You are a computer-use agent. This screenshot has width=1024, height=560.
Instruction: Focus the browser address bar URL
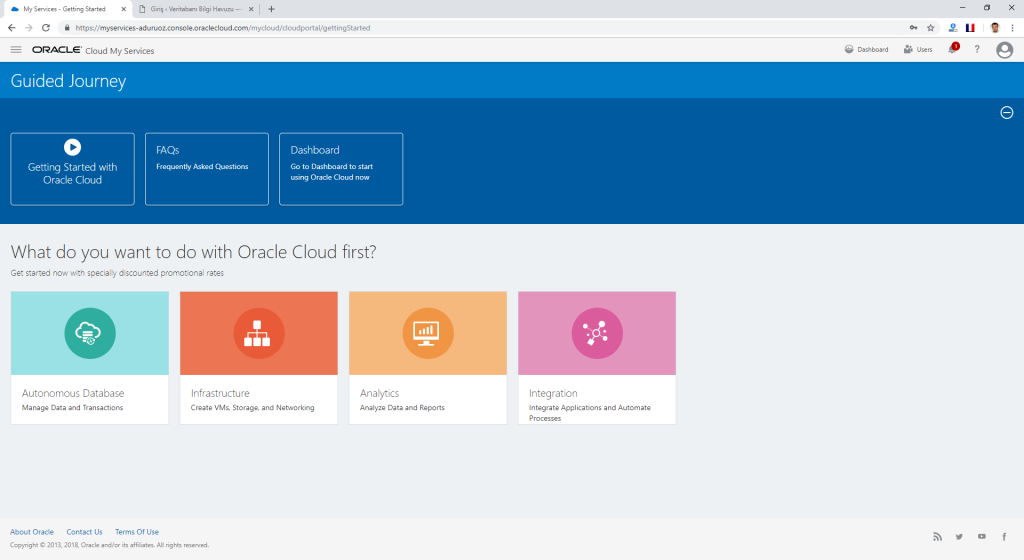click(223, 28)
